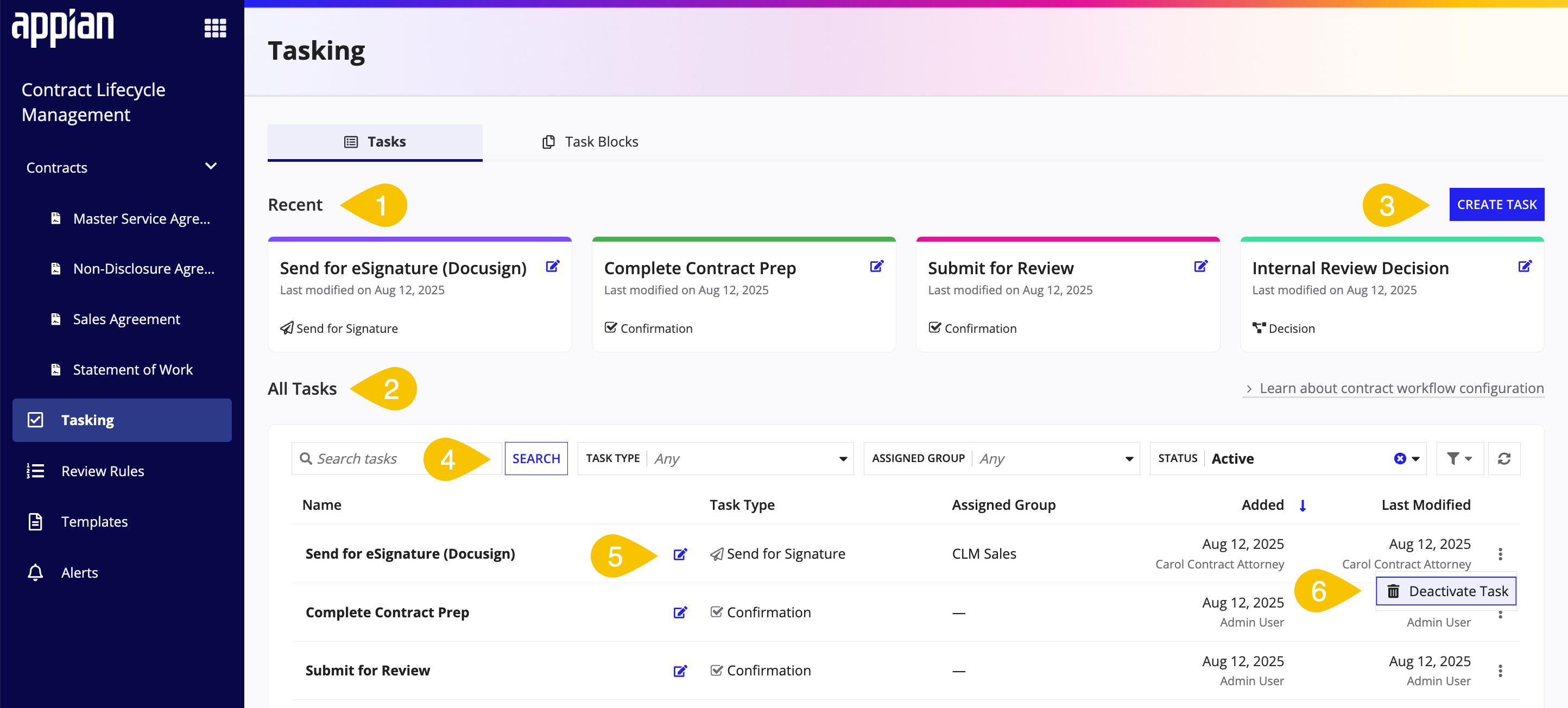Open Complete Contract Prep task name

(x=387, y=612)
